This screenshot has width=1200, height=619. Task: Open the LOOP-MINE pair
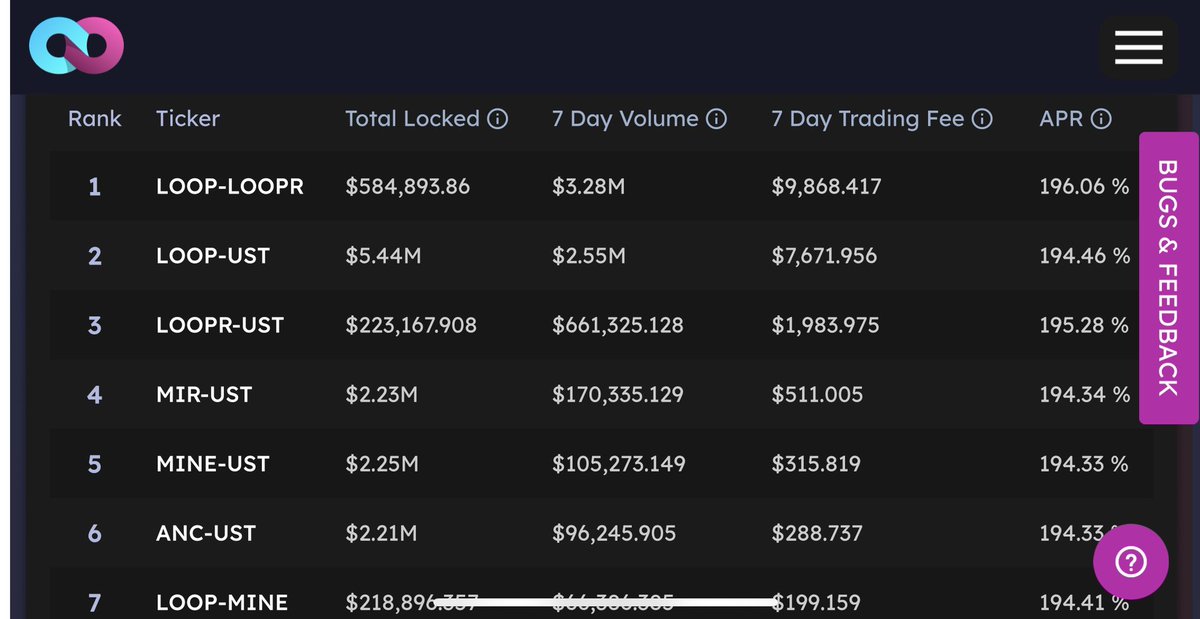(x=222, y=602)
